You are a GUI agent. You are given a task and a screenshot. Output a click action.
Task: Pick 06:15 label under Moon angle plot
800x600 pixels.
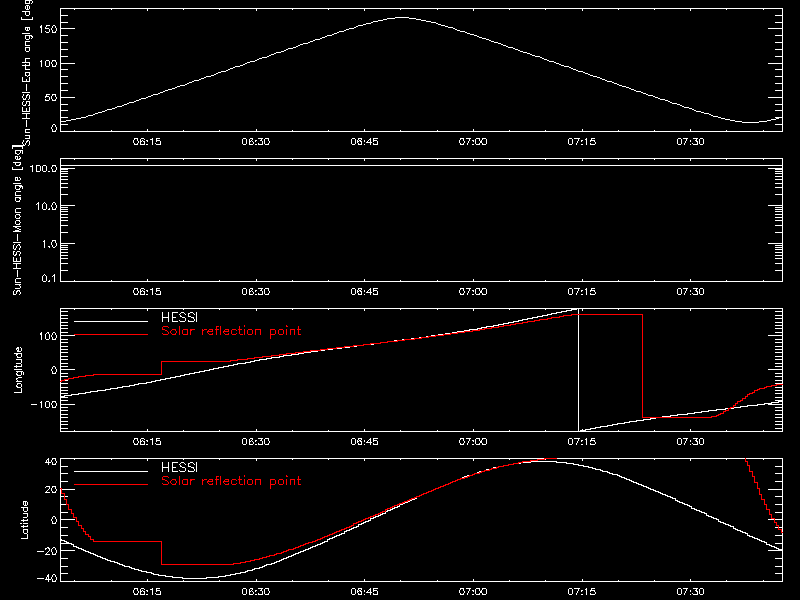coord(147,291)
